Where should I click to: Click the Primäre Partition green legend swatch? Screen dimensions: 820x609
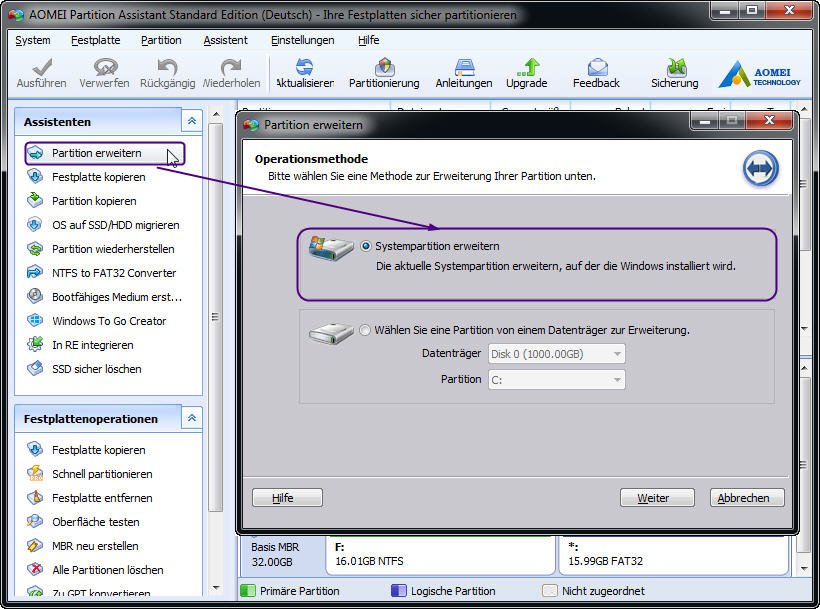(x=248, y=591)
